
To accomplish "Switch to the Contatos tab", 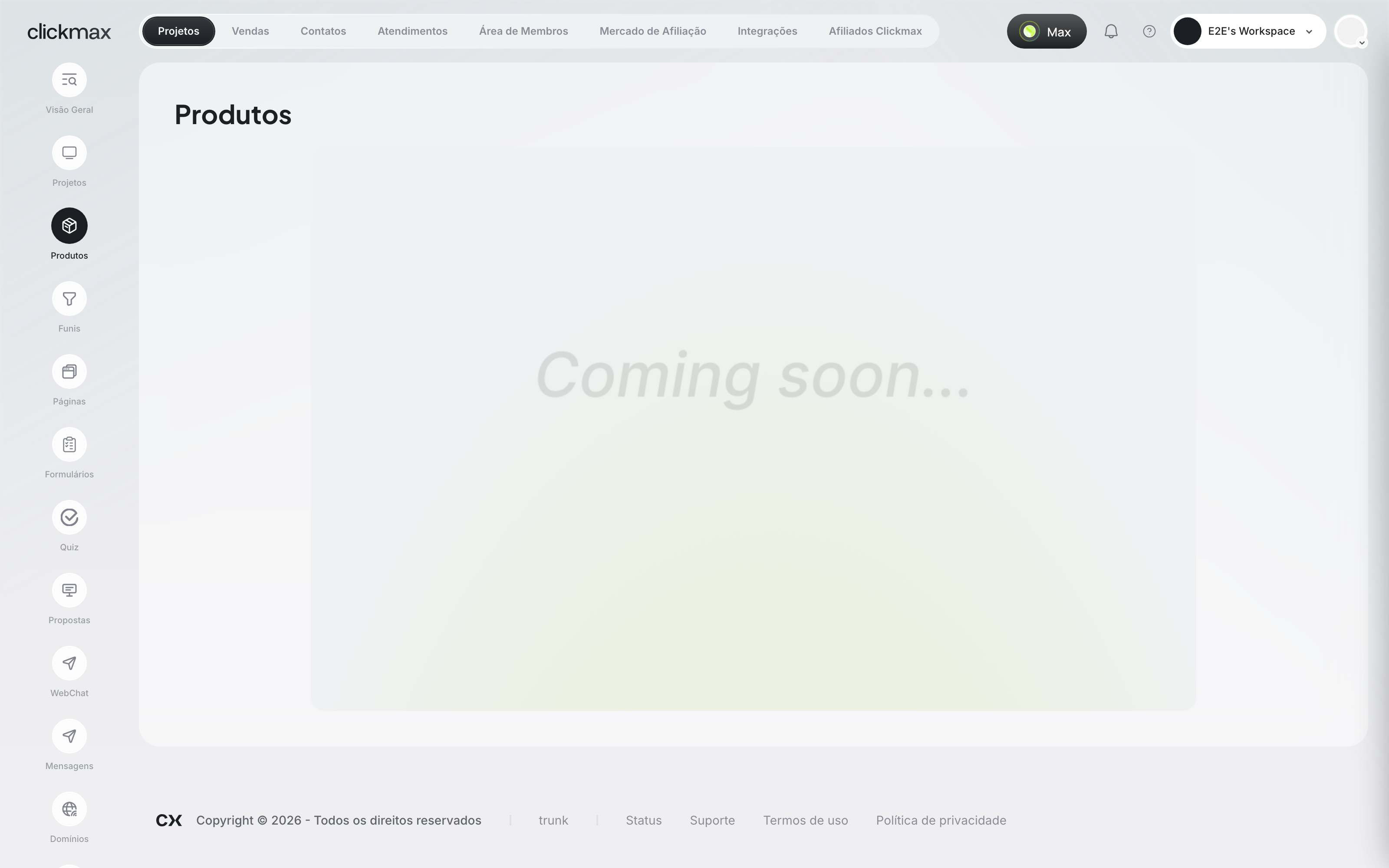I will point(323,31).
